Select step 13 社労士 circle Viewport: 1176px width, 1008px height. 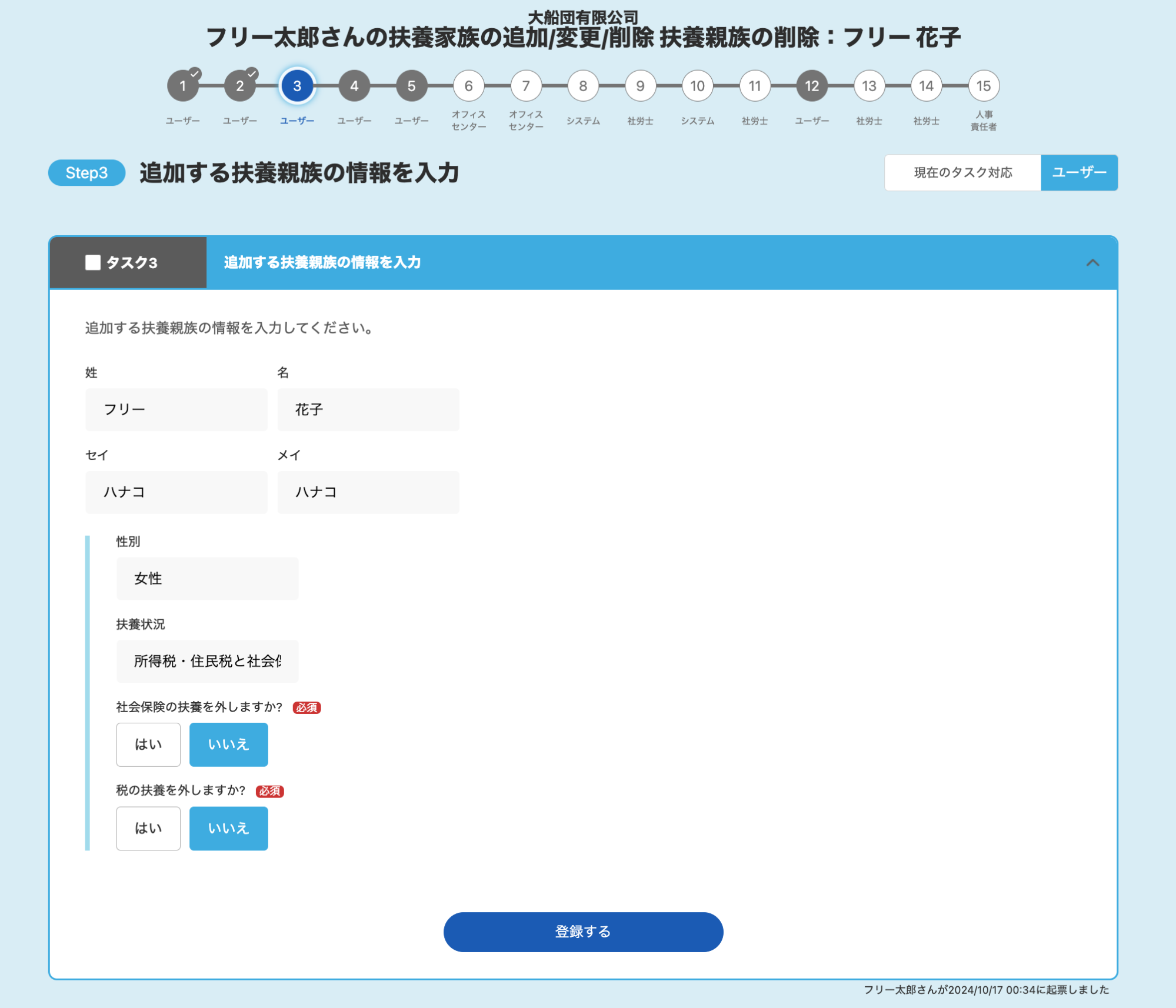point(869,86)
